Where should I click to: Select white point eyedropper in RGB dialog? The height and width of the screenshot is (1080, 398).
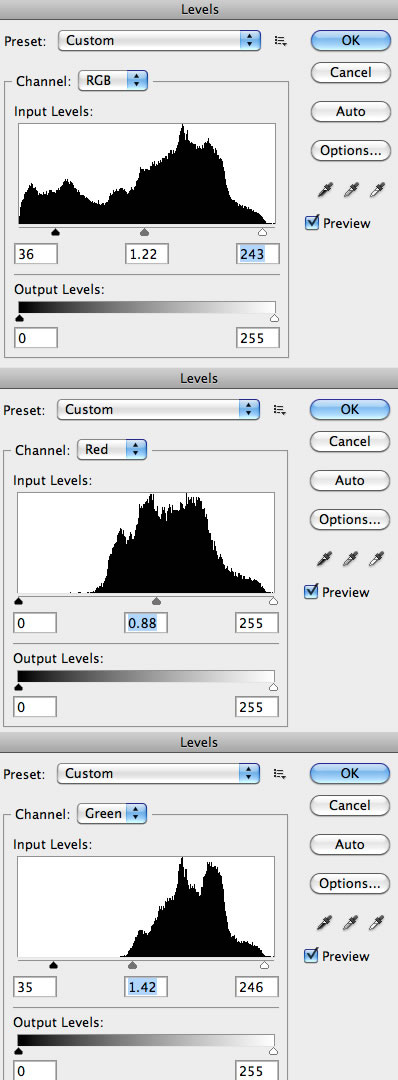[376, 190]
